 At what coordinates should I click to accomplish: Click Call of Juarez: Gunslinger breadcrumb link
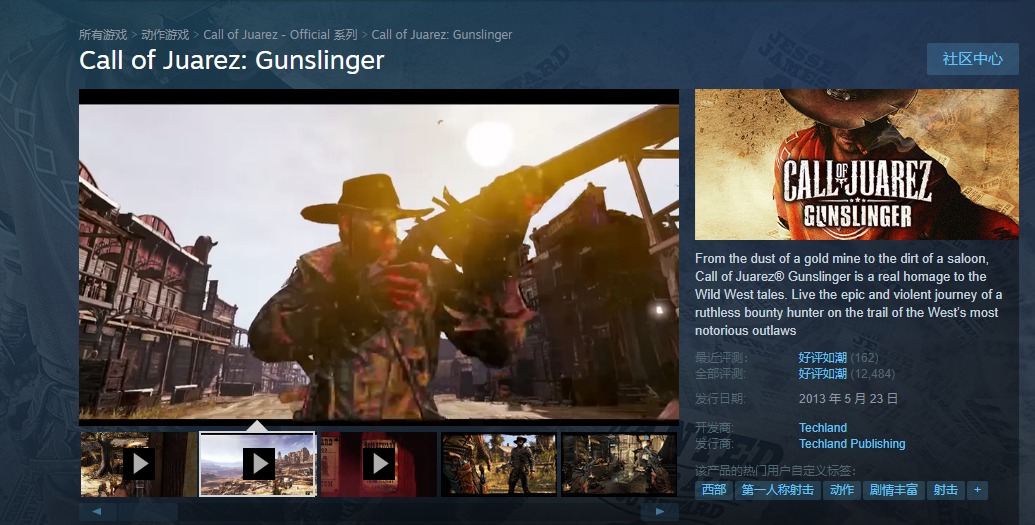click(442, 34)
